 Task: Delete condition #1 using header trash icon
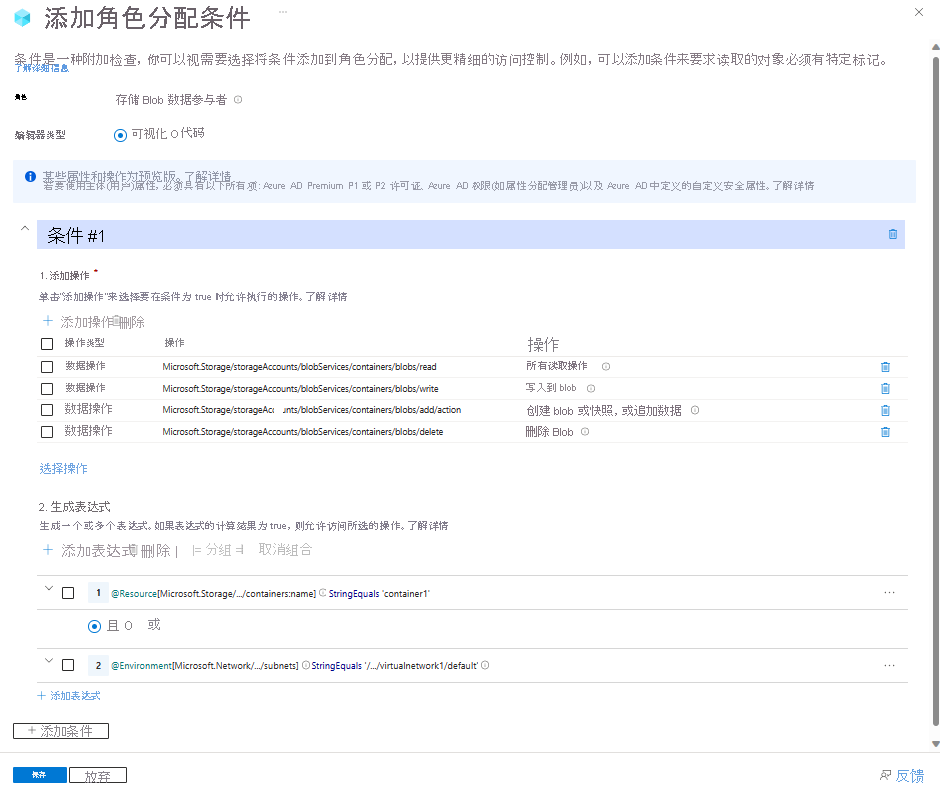(x=892, y=235)
